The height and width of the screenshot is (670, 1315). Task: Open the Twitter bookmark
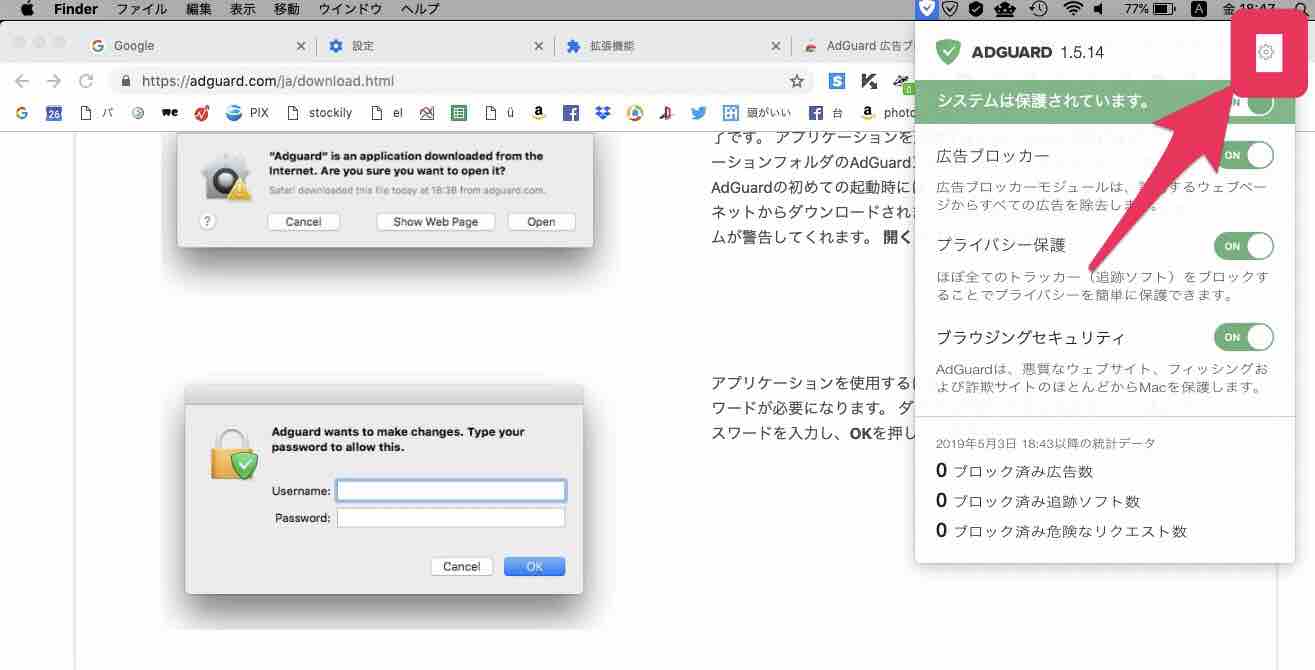click(698, 113)
